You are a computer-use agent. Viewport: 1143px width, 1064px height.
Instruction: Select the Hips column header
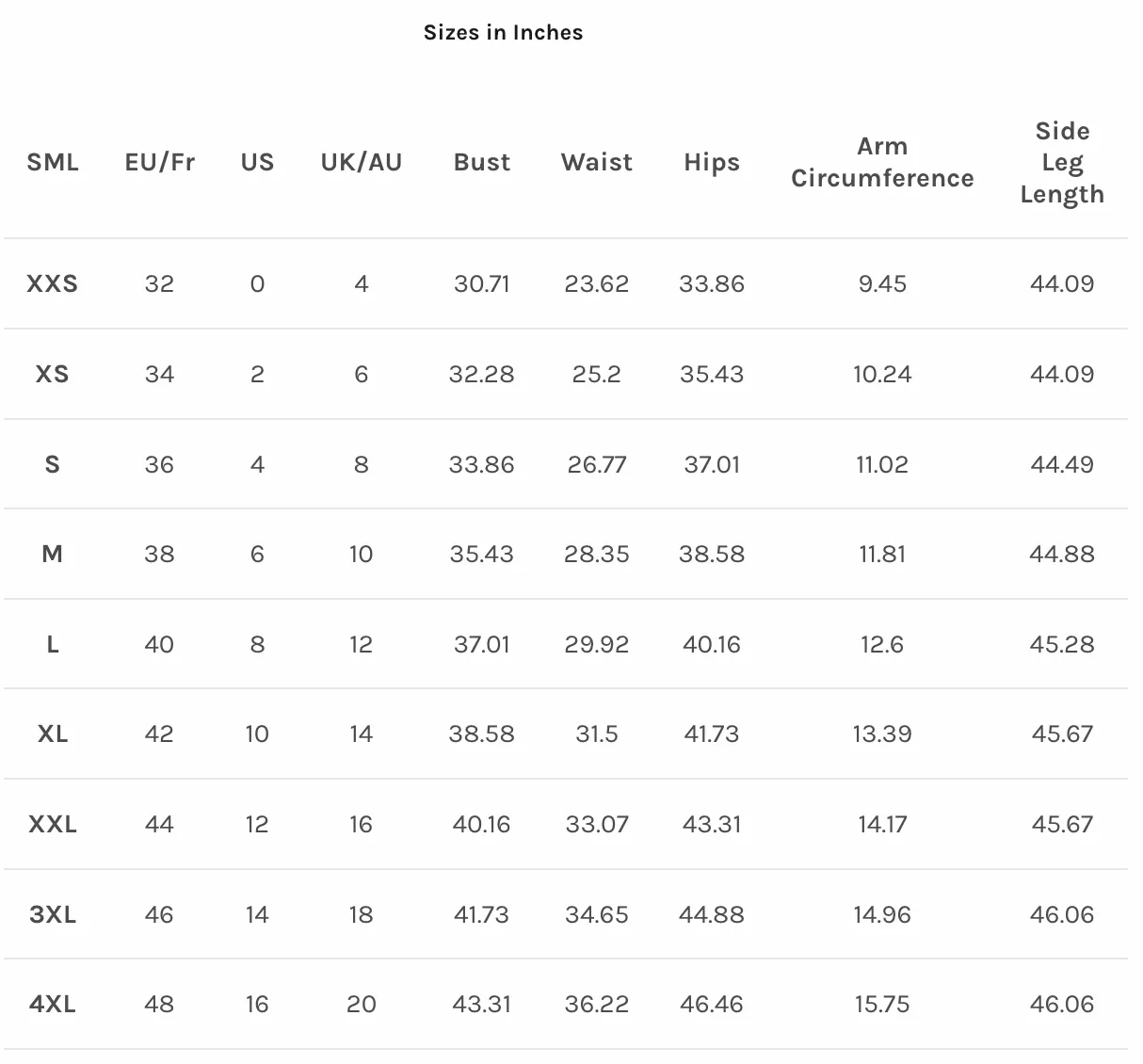(x=712, y=162)
